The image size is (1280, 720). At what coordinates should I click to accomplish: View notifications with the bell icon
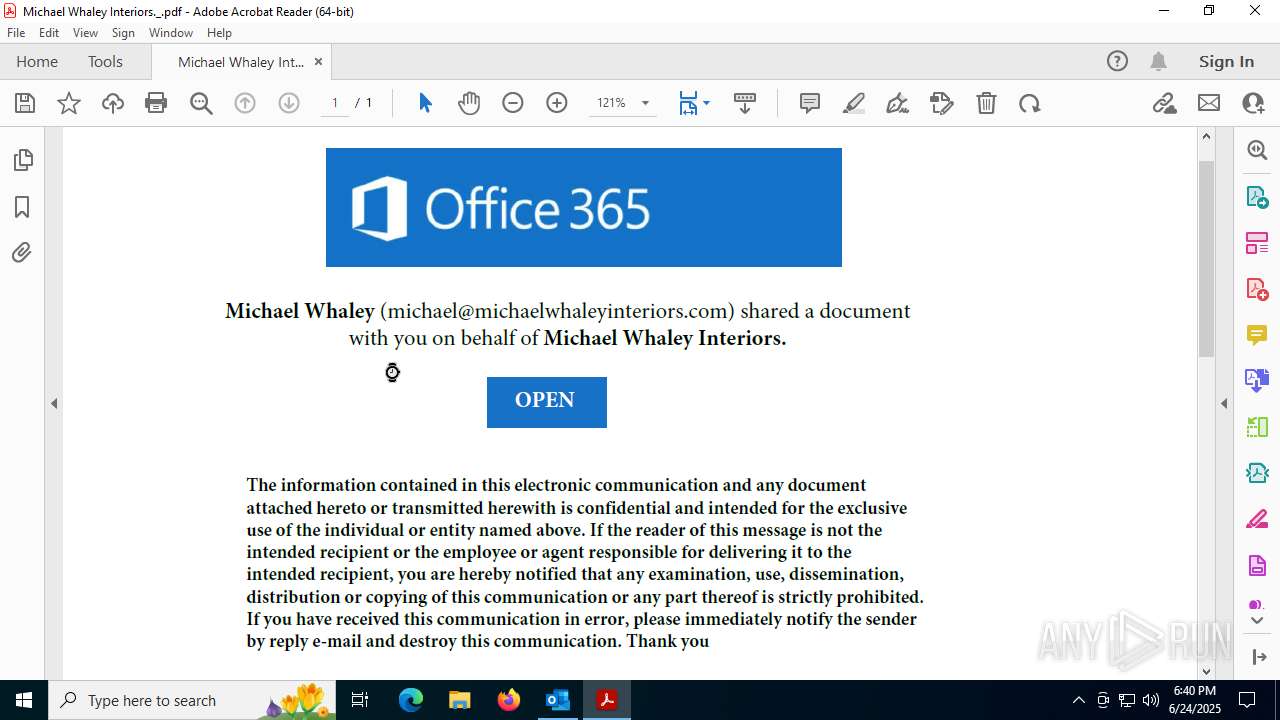click(x=1158, y=61)
